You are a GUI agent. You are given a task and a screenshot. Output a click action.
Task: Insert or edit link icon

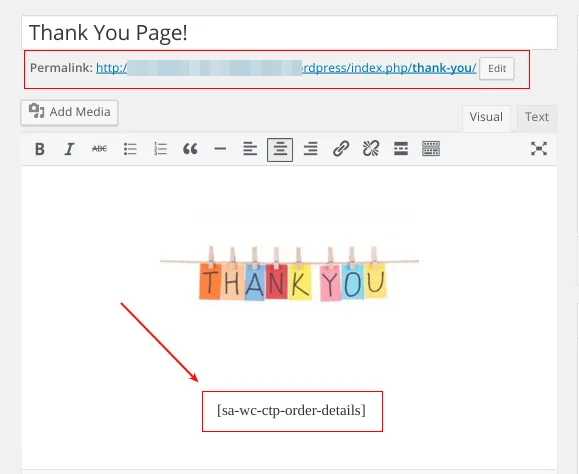[341, 149]
